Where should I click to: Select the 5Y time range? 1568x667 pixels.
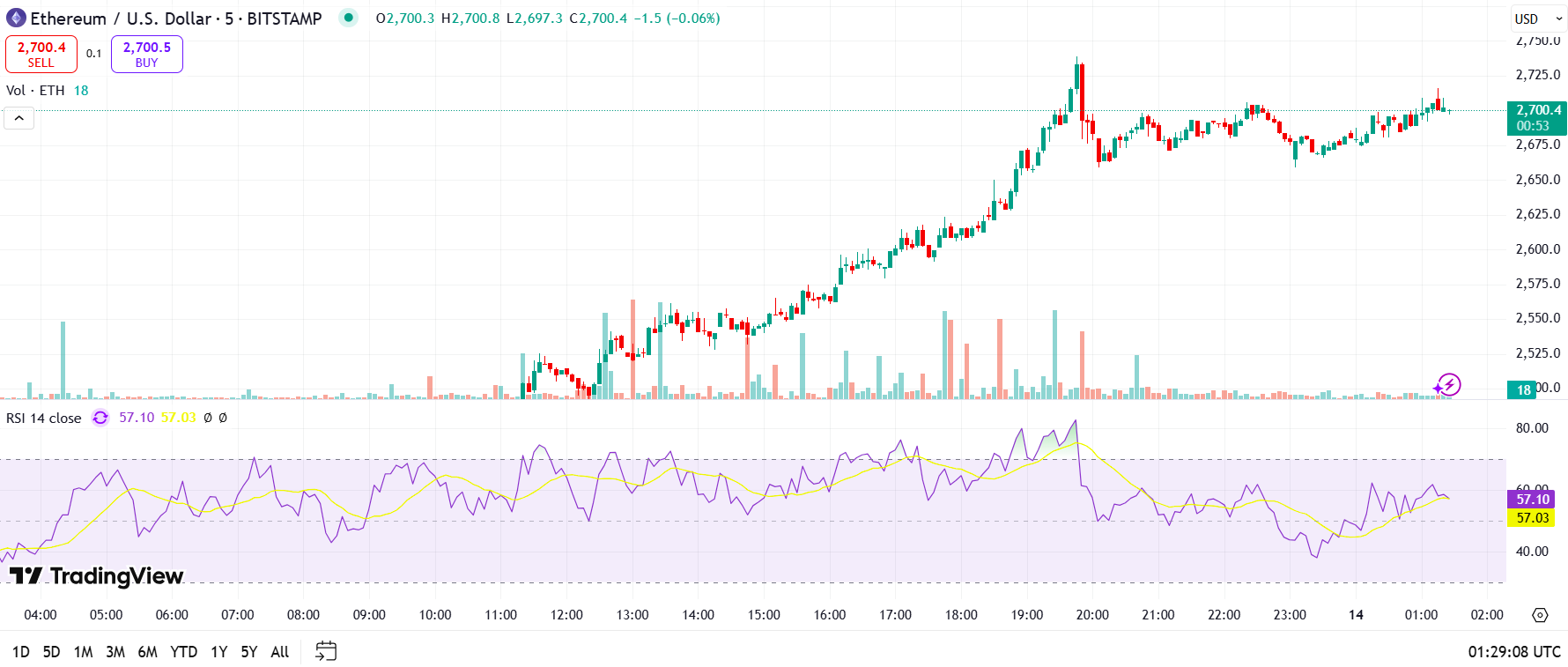click(x=249, y=652)
